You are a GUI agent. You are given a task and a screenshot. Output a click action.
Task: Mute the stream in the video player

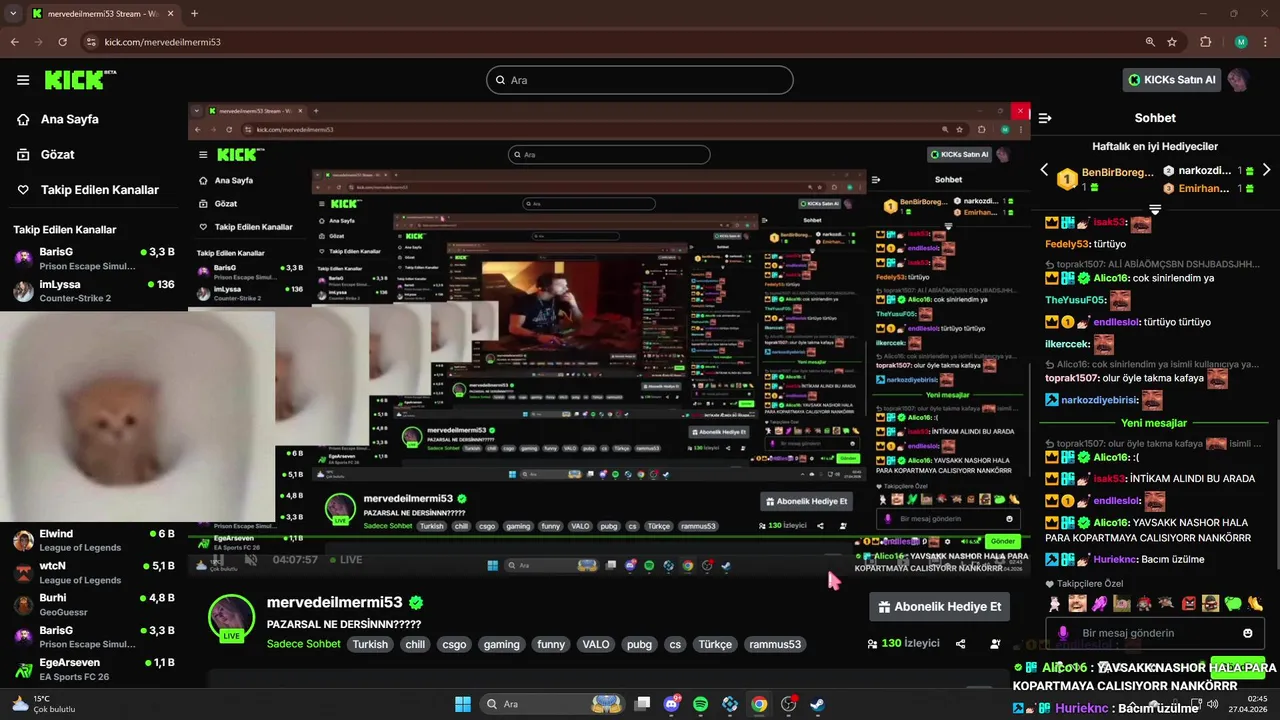(250, 560)
